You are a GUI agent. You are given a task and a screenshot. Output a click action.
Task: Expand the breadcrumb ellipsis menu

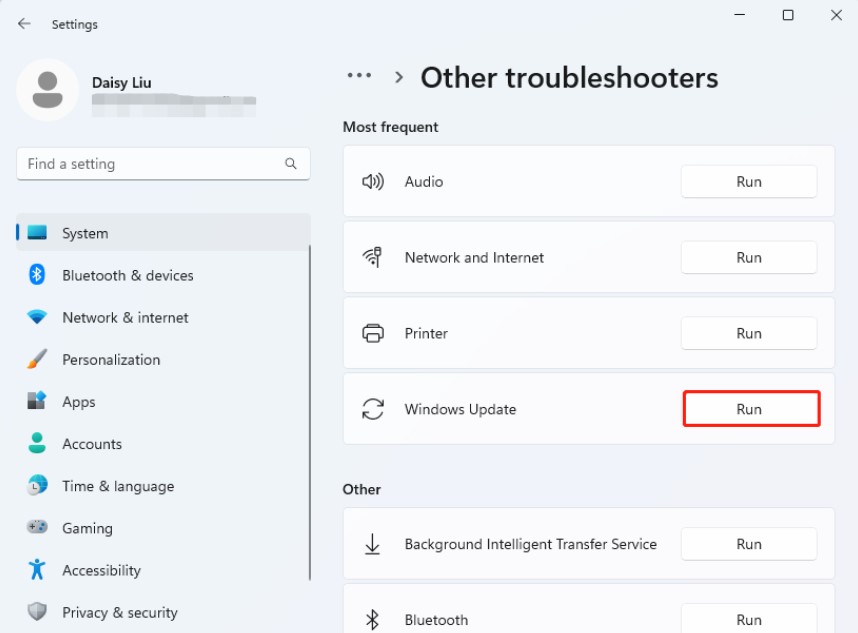359,76
